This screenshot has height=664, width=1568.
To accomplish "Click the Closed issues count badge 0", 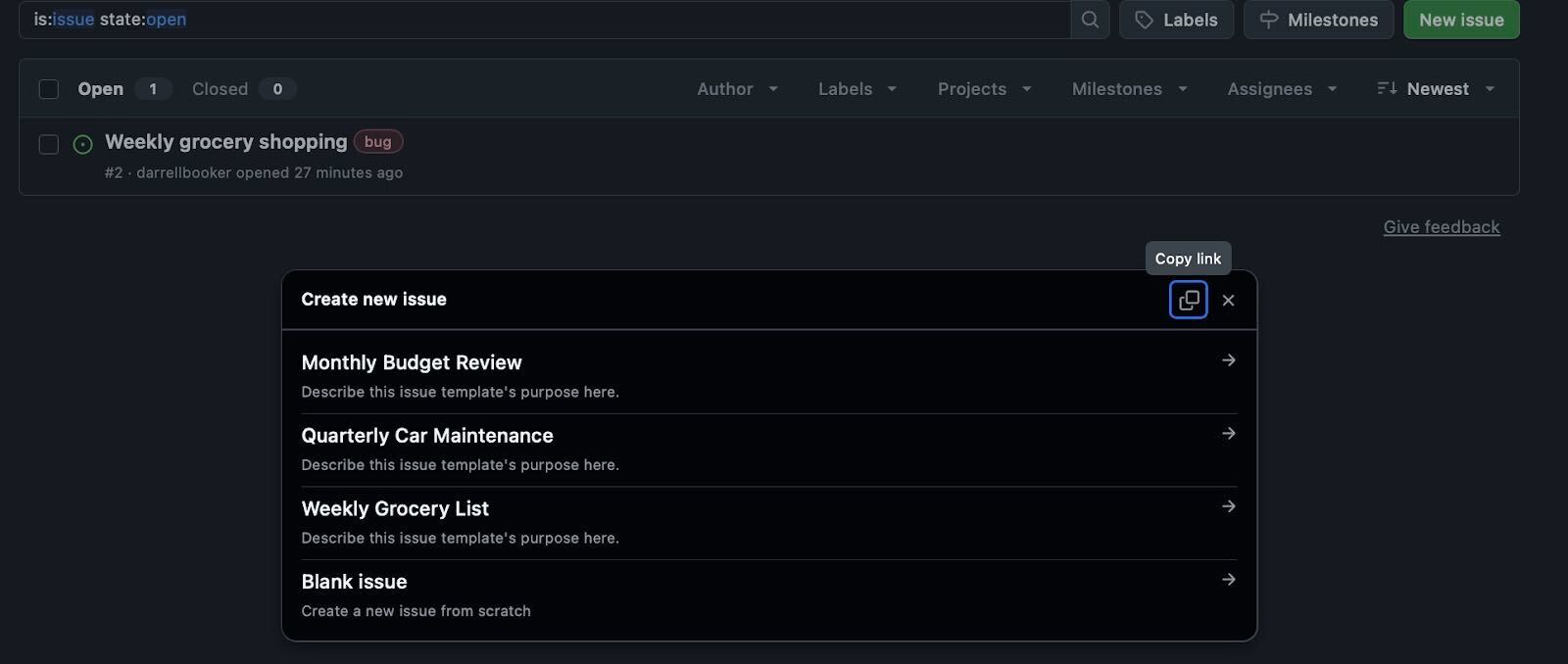I will click(277, 89).
